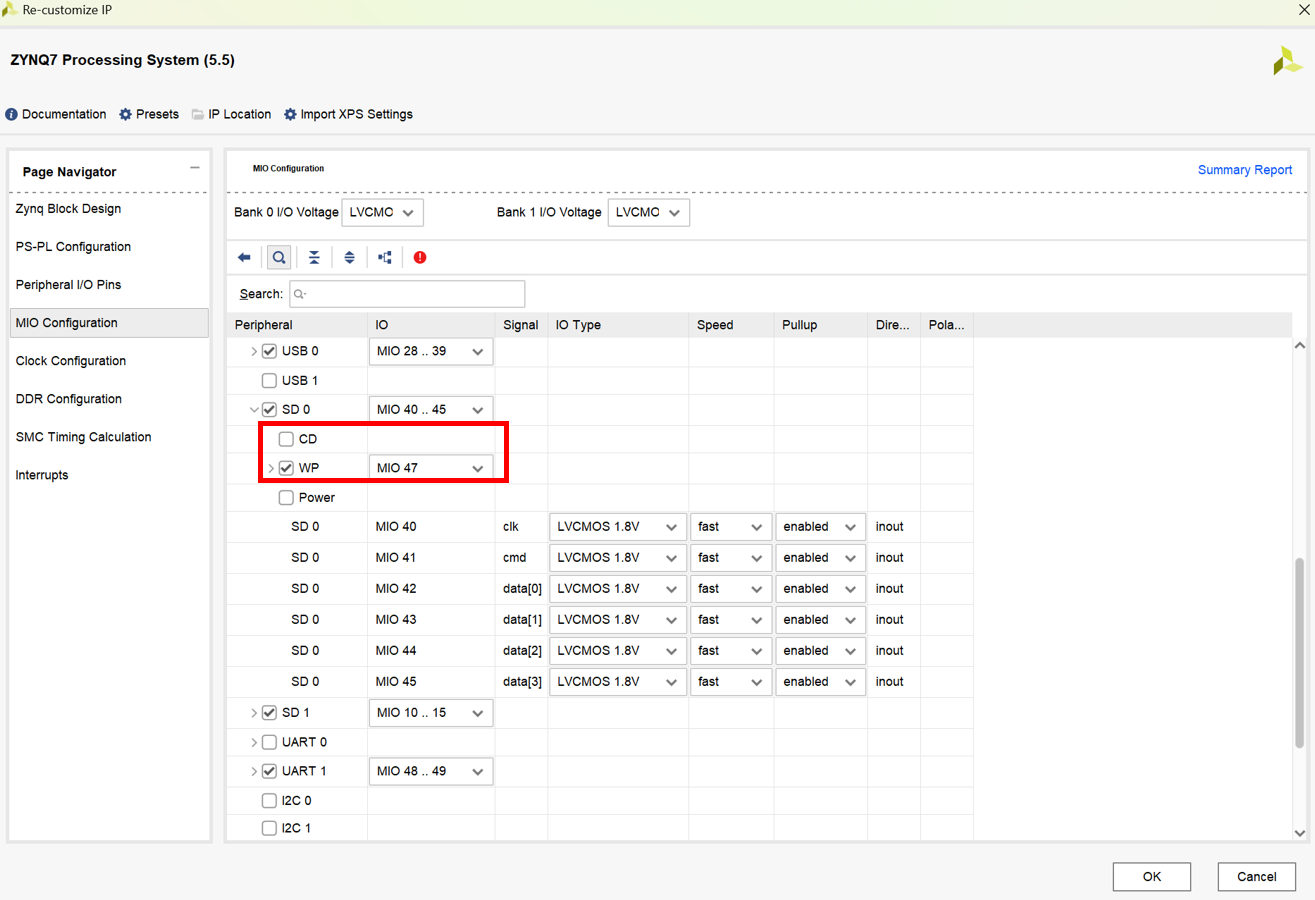Open SD 1 MIO 10 .. 15 dropdown

431,713
